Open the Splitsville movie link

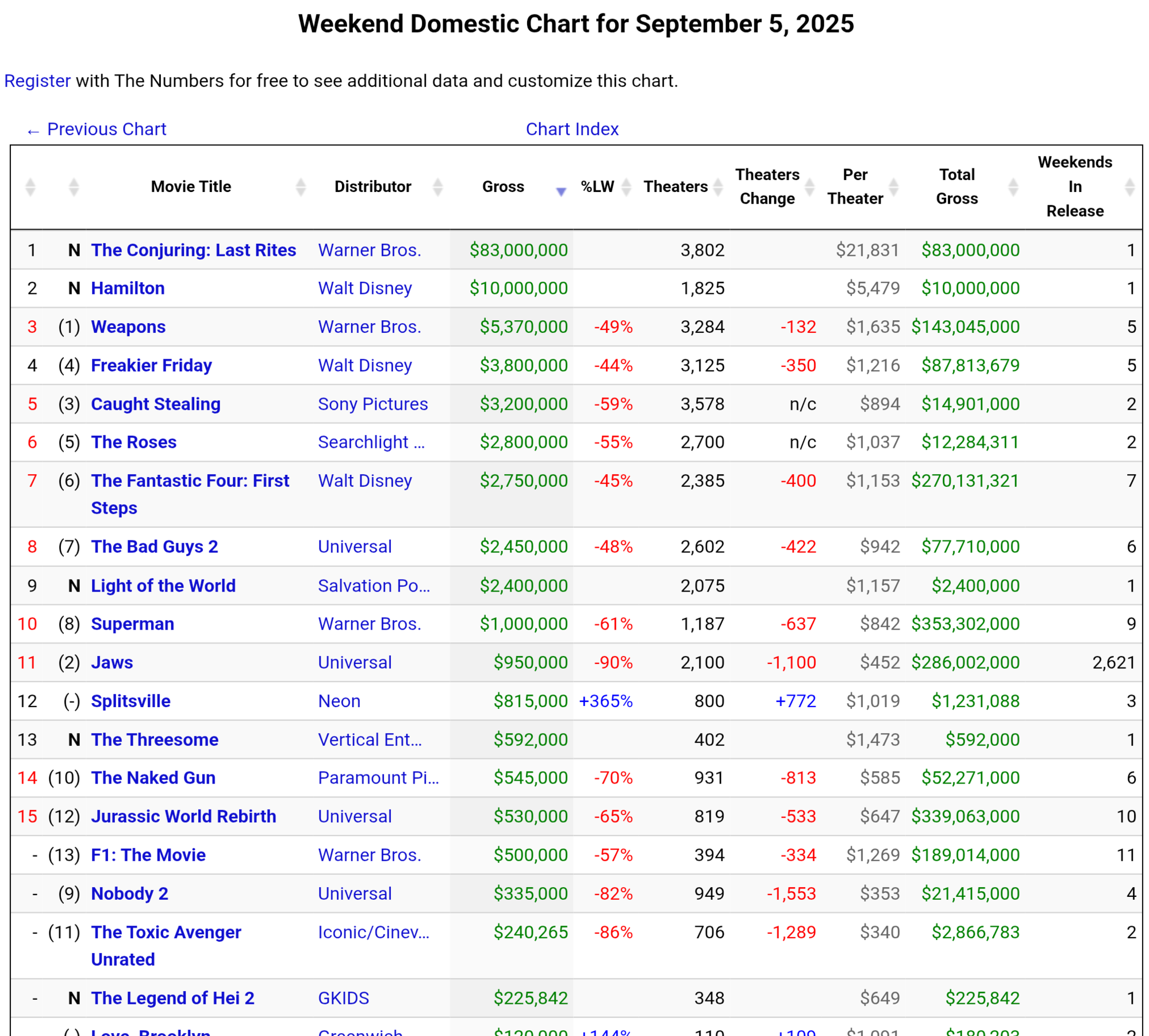pos(130,701)
